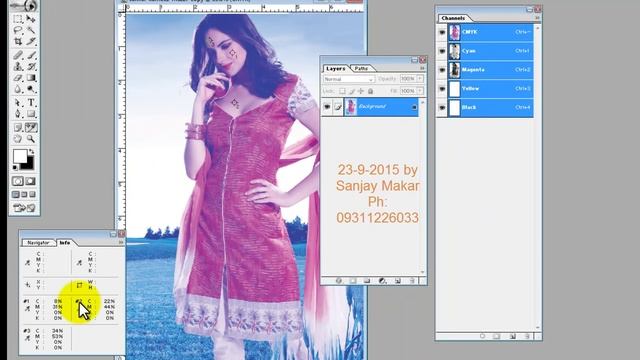Switch to the Navigator tab
Screen dimensions: 640x360
pos(38,243)
